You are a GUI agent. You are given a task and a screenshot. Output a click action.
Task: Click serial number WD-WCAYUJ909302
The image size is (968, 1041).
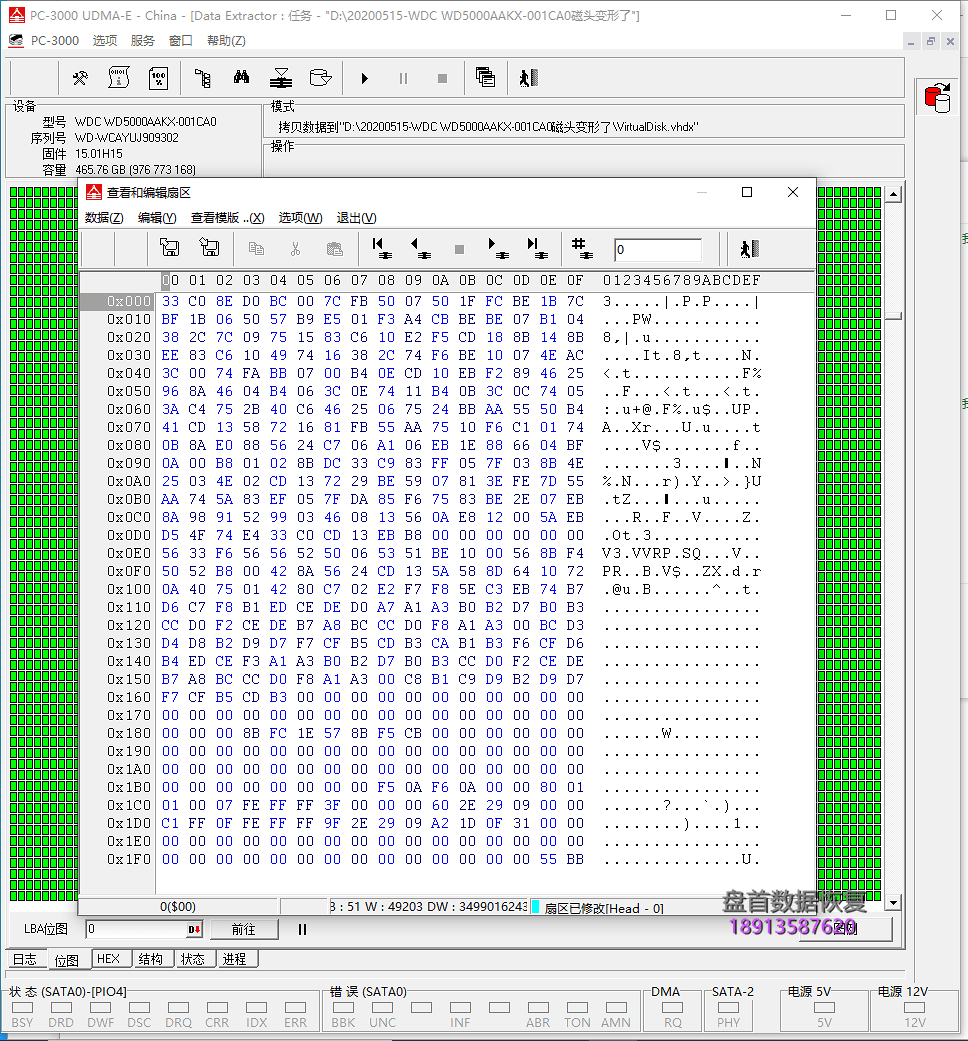126,137
